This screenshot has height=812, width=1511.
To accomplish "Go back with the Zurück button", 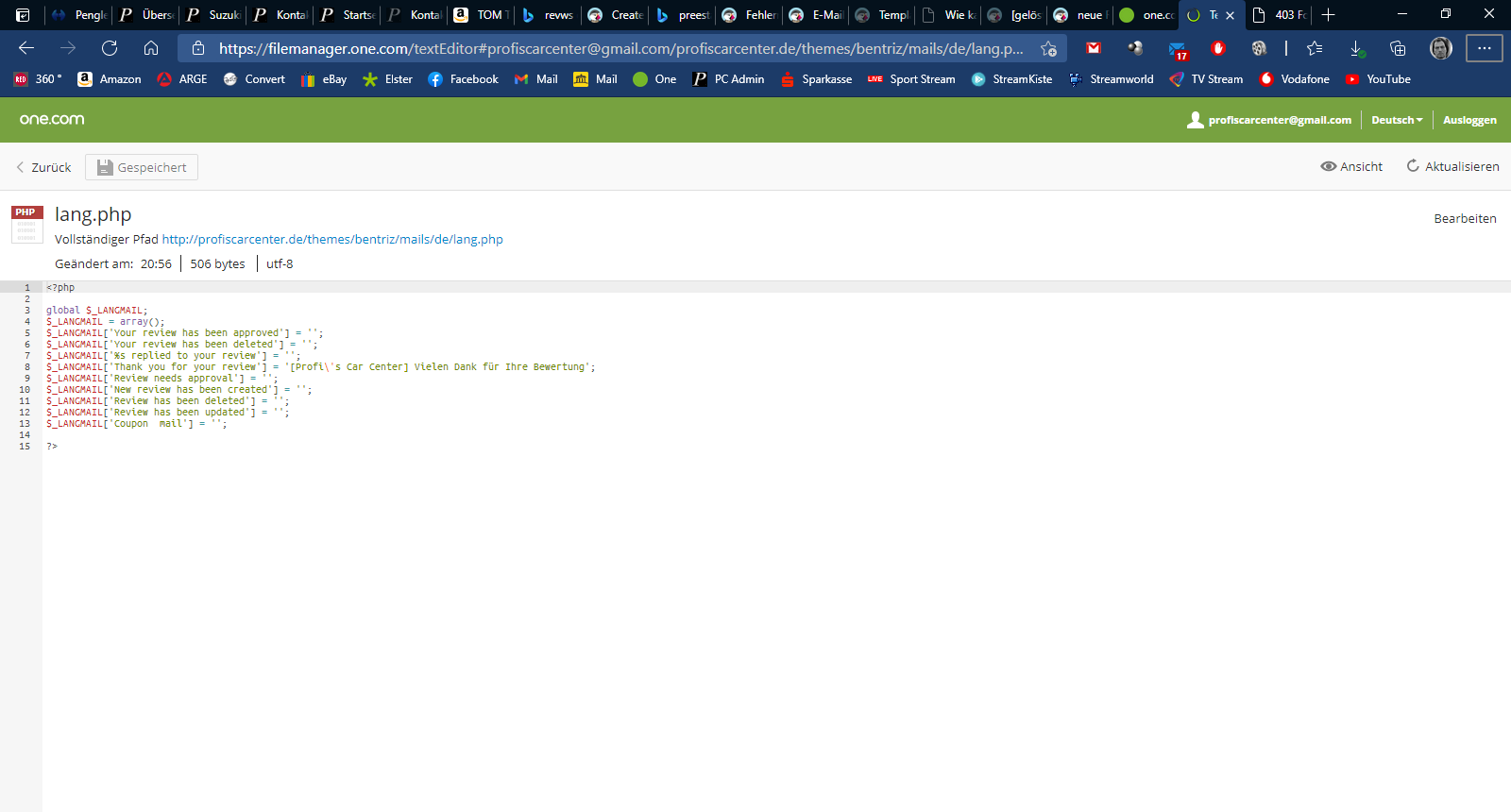I will coord(43,167).
